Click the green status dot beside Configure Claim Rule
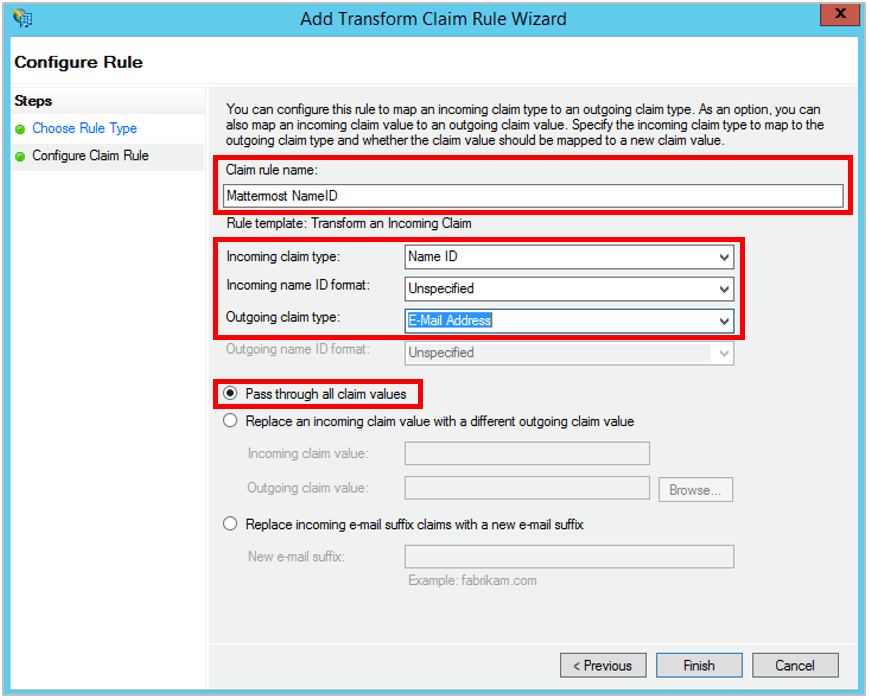This screenshot has width=870, height=700. coord(22,156)
